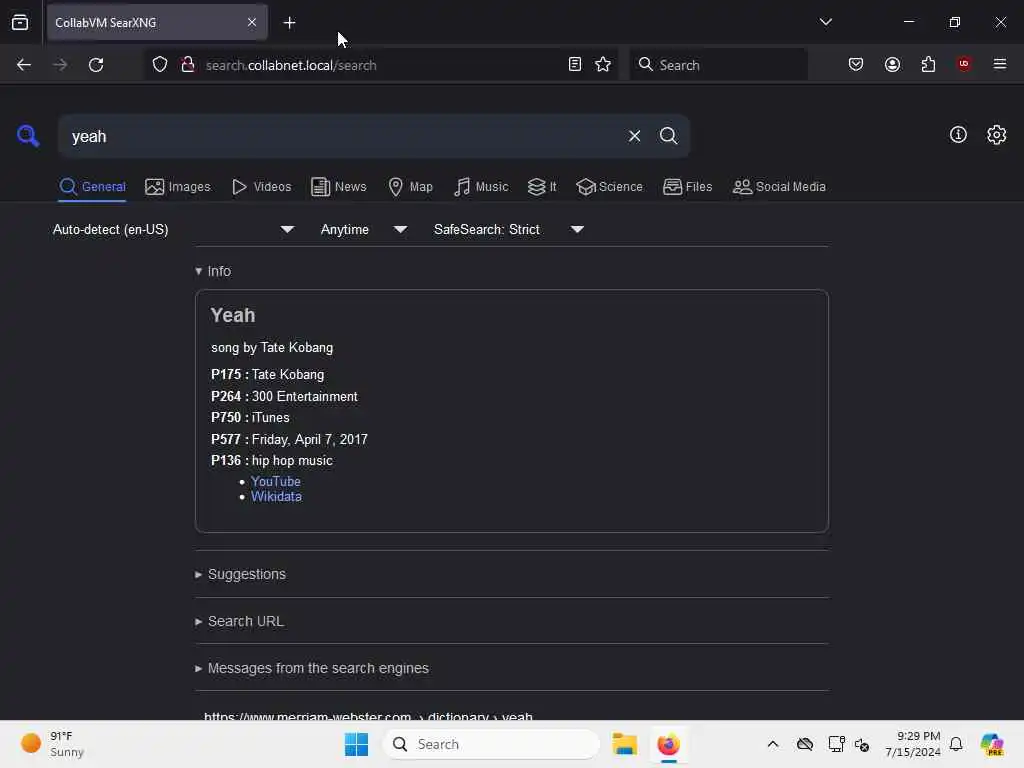Open the Extensions puzzle icon
The height and width of the screenshot is (768, 1024).
coord(928,64)
